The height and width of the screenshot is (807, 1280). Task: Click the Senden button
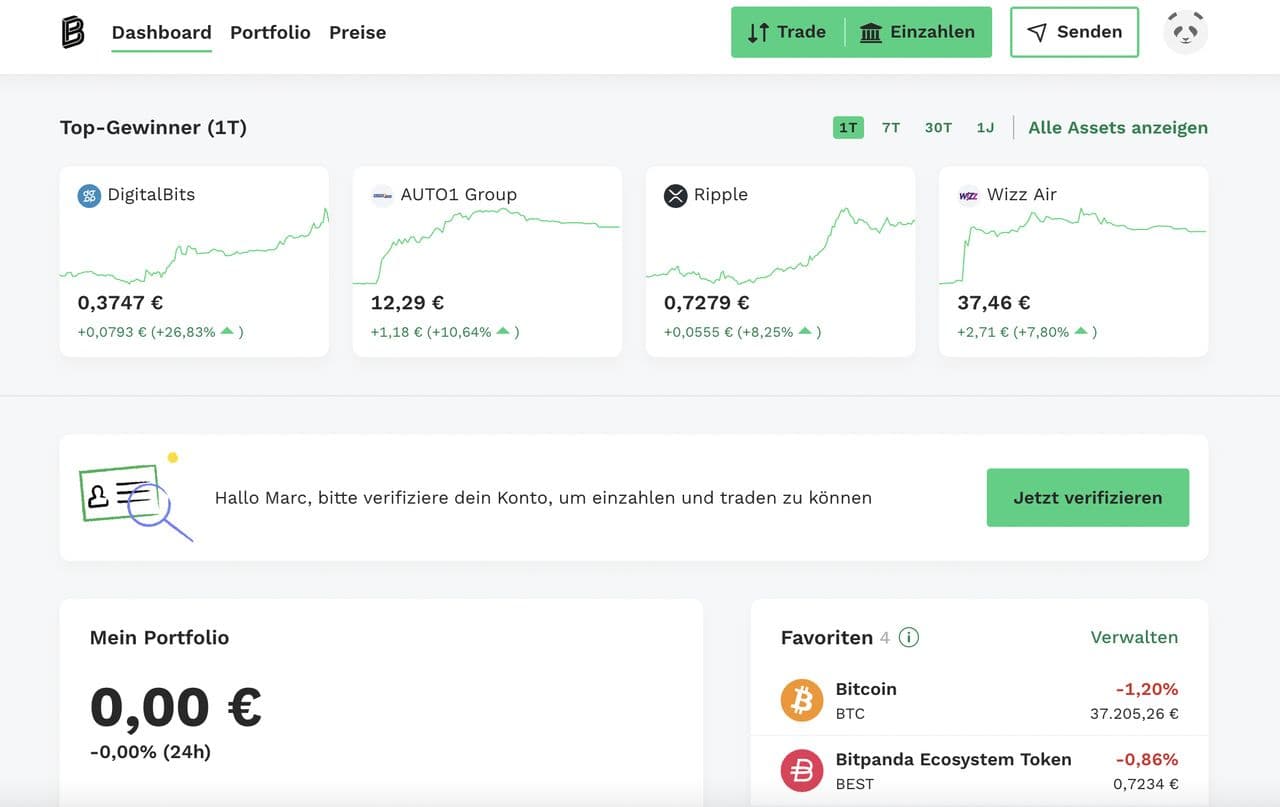(x=1074, y=32)
